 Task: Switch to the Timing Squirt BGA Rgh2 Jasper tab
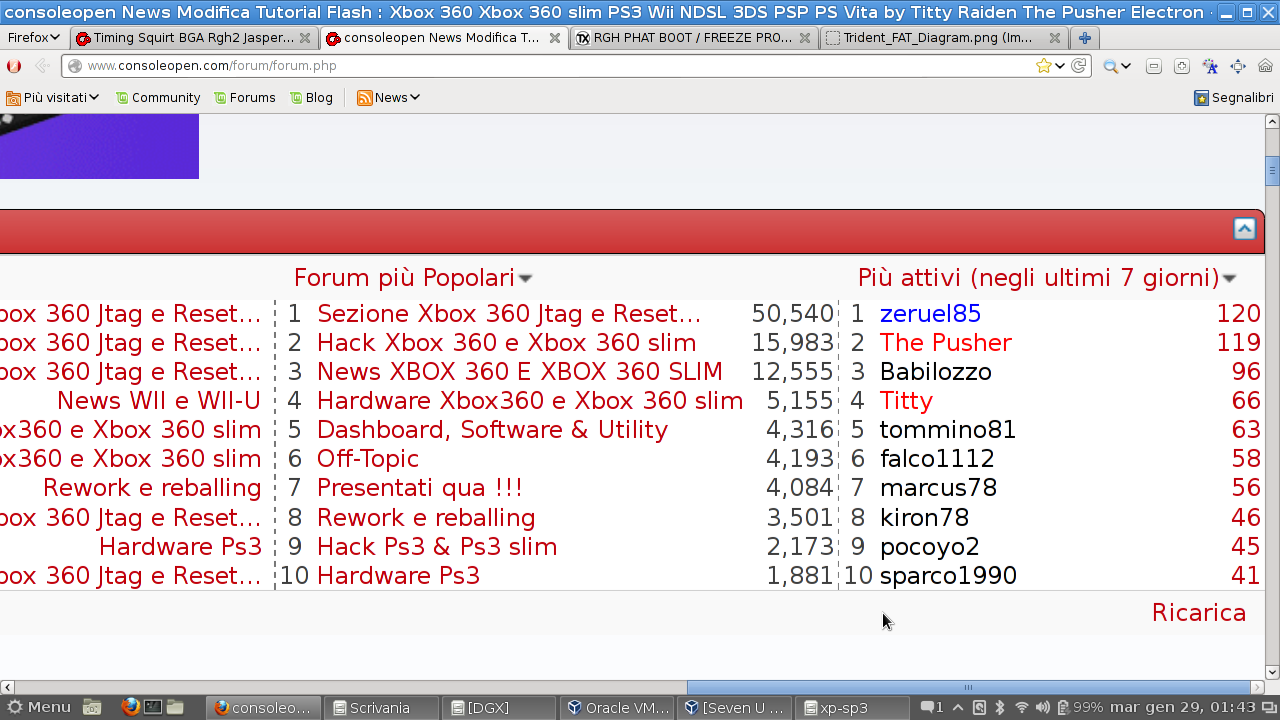(195, 38)
